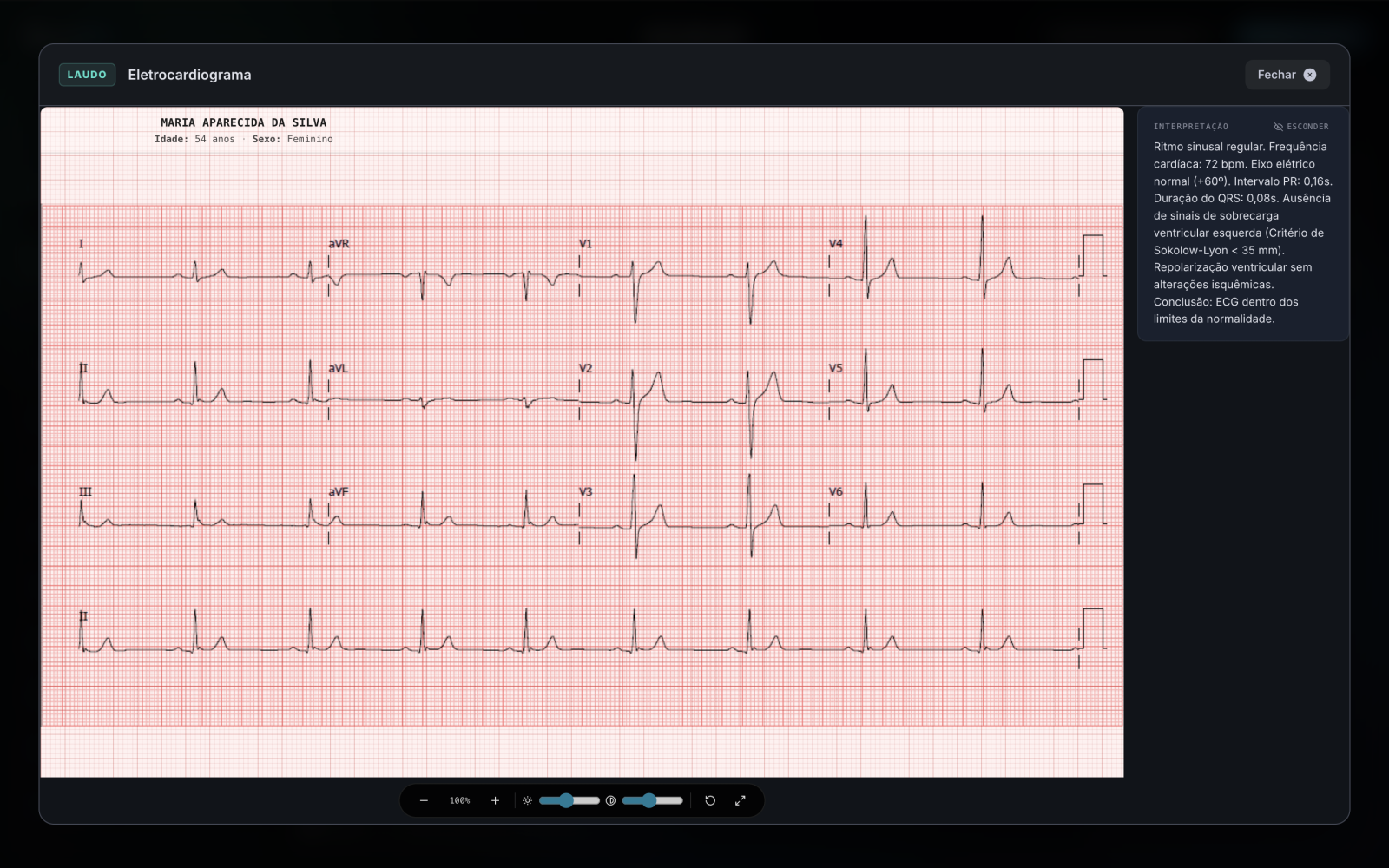
Task: Click the LAUDO badge
Action: (x=87, y=75)
